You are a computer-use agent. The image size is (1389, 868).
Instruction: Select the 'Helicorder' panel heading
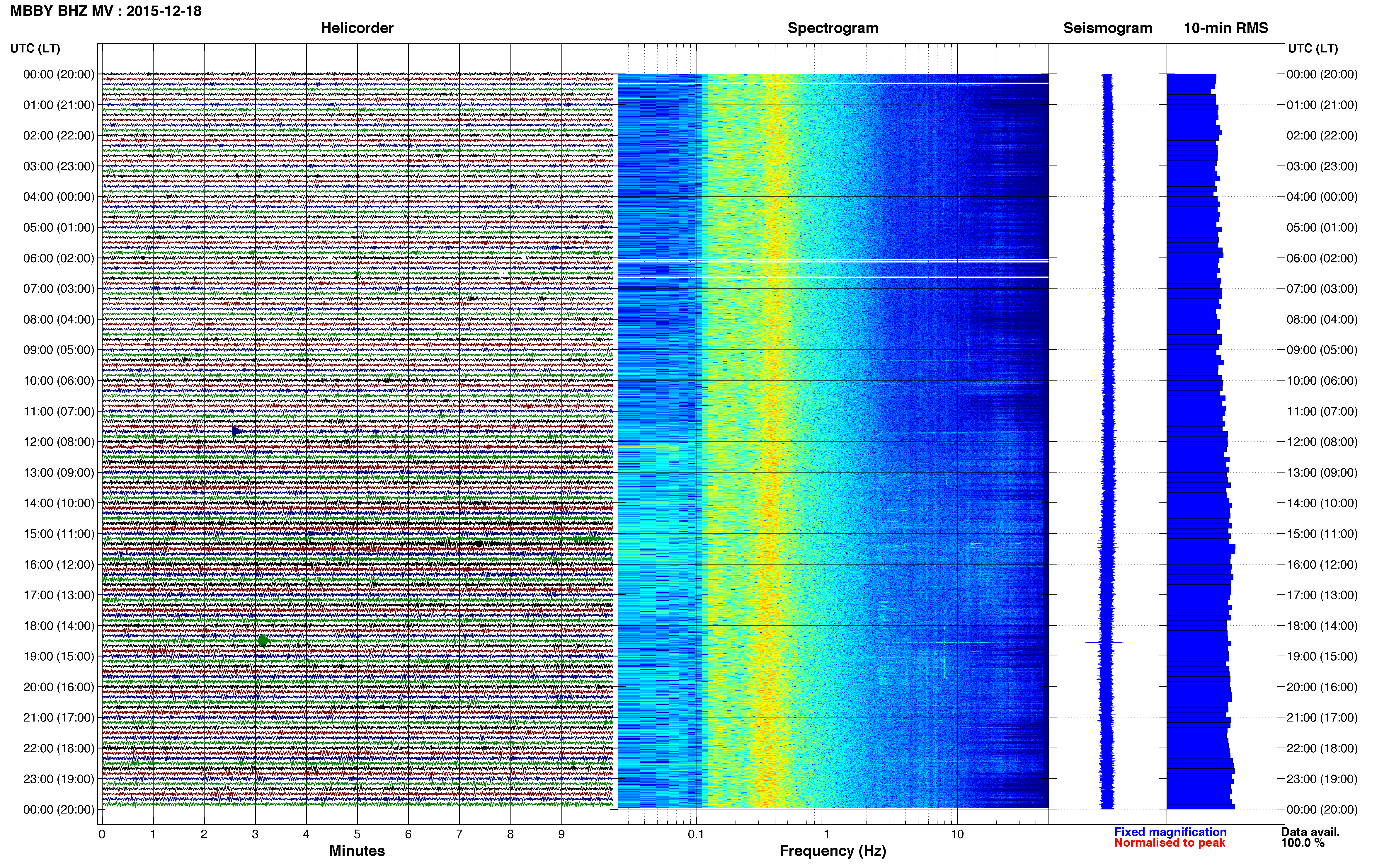[x=357, y=28]
